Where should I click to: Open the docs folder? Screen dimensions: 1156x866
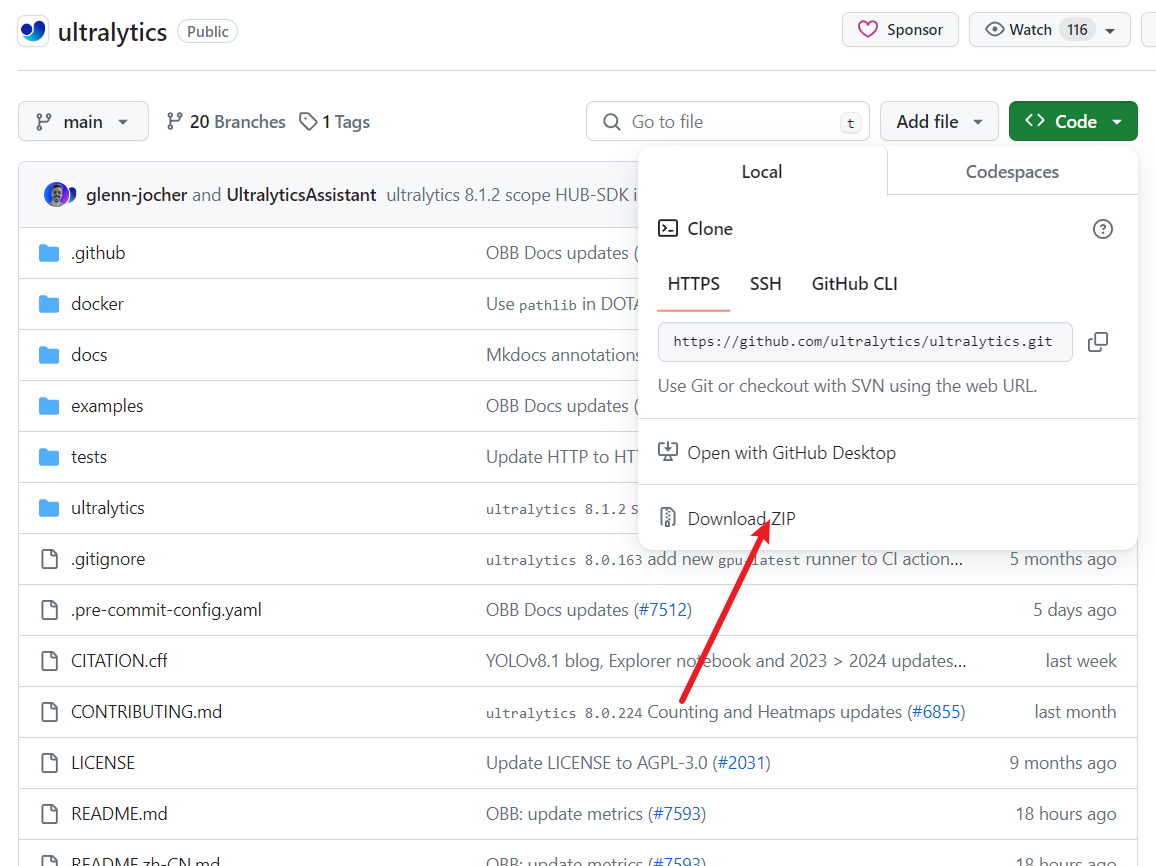pos(89,355)
